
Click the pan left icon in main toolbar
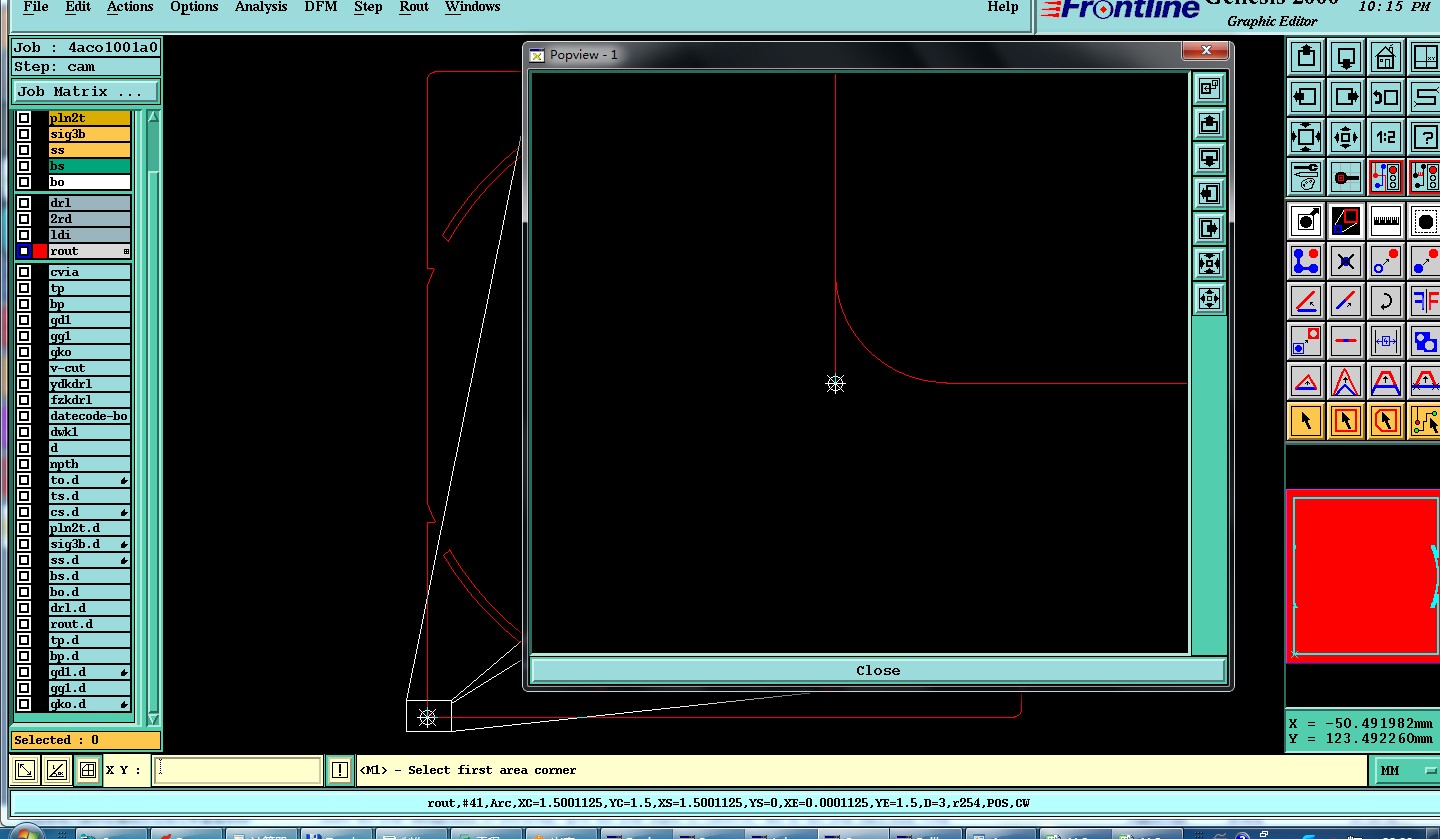(1306, 97)
